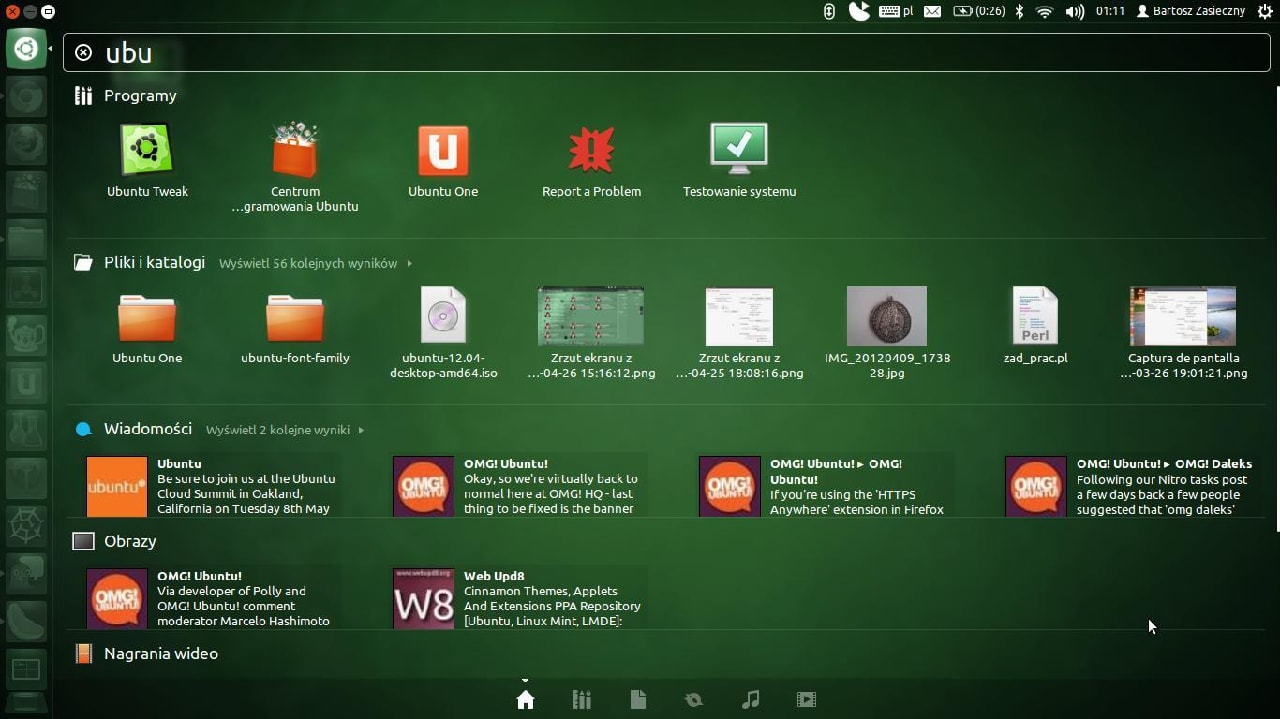Open OMG! Daleks Nitro tasks message
Viewport: 1280px width, 719px height.
click(1132, 486)
